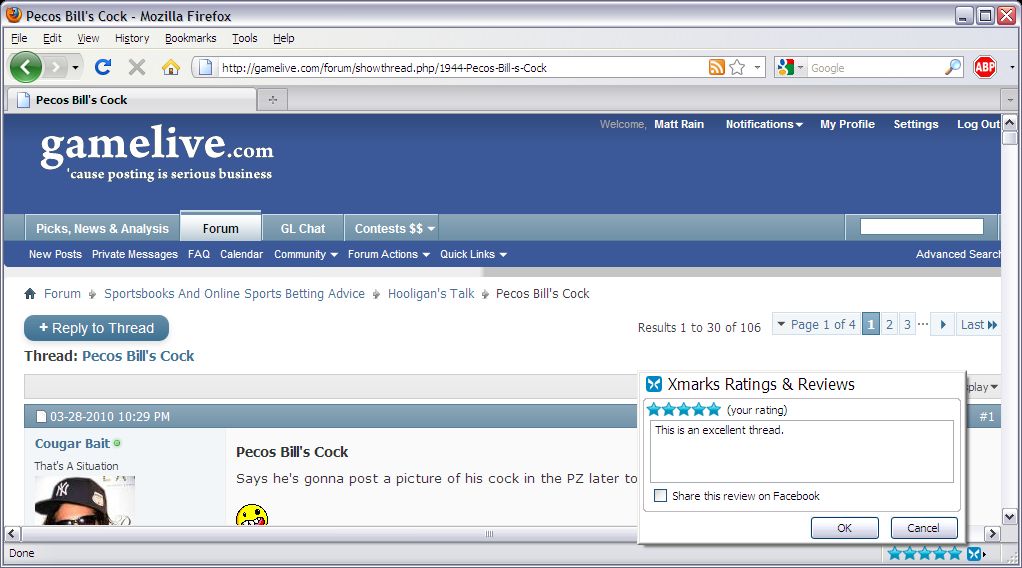Open the Tools menu
Viewport: 1022px width, 568px height.
(244, 38)
